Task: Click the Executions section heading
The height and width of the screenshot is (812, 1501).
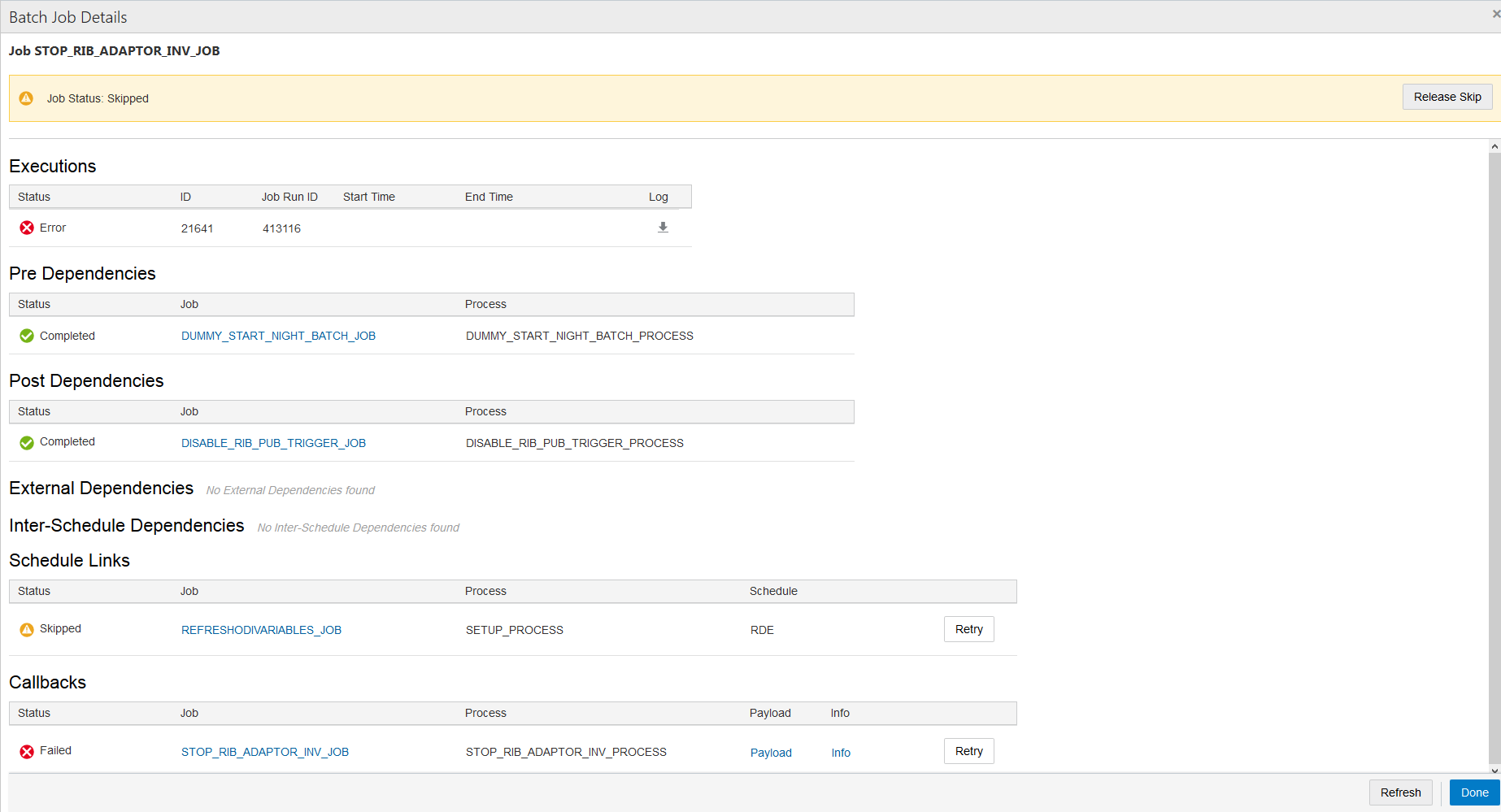Action: click(x=53, y=166)
